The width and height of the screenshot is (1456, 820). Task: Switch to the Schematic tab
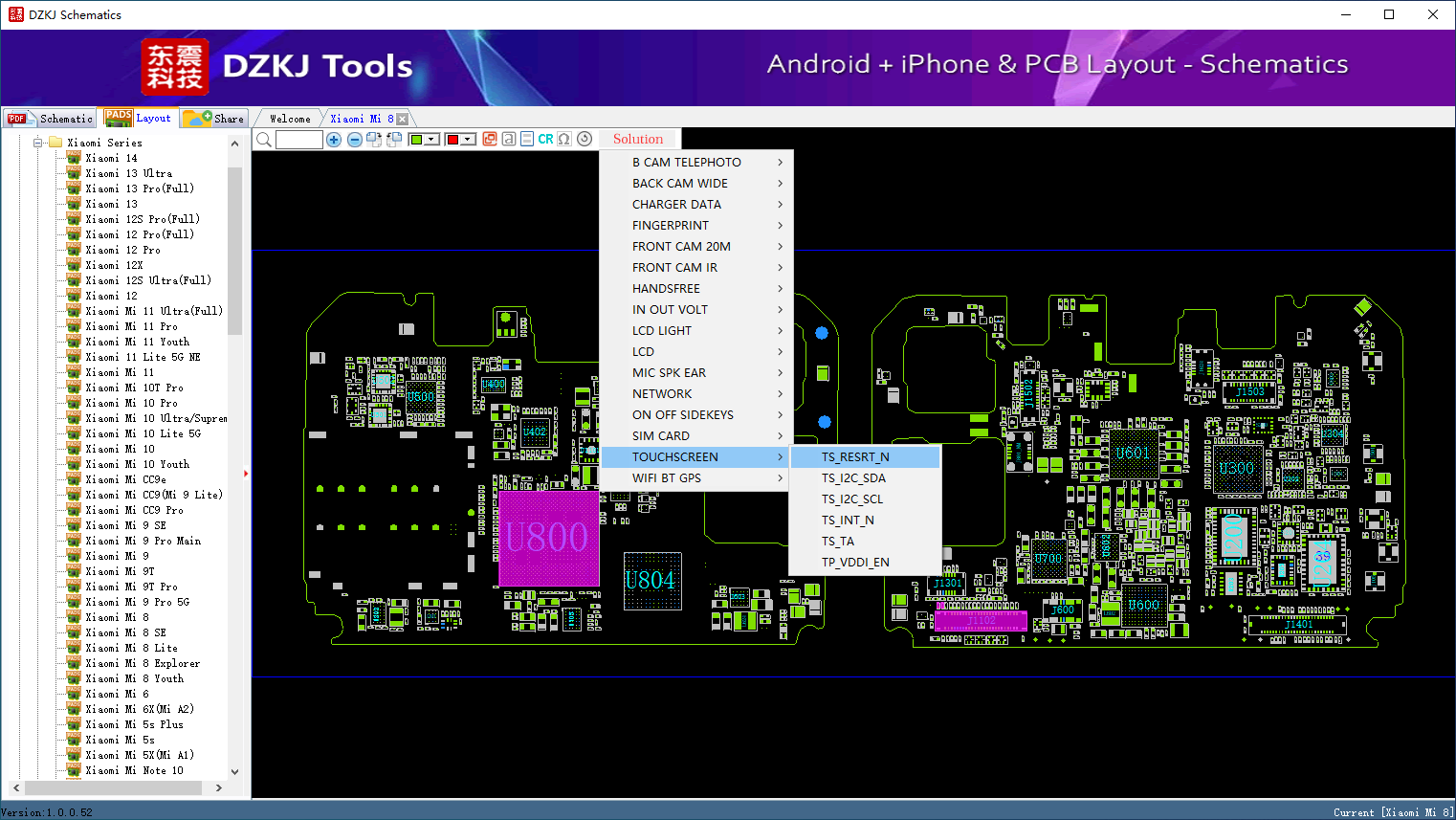coord(50,119)
